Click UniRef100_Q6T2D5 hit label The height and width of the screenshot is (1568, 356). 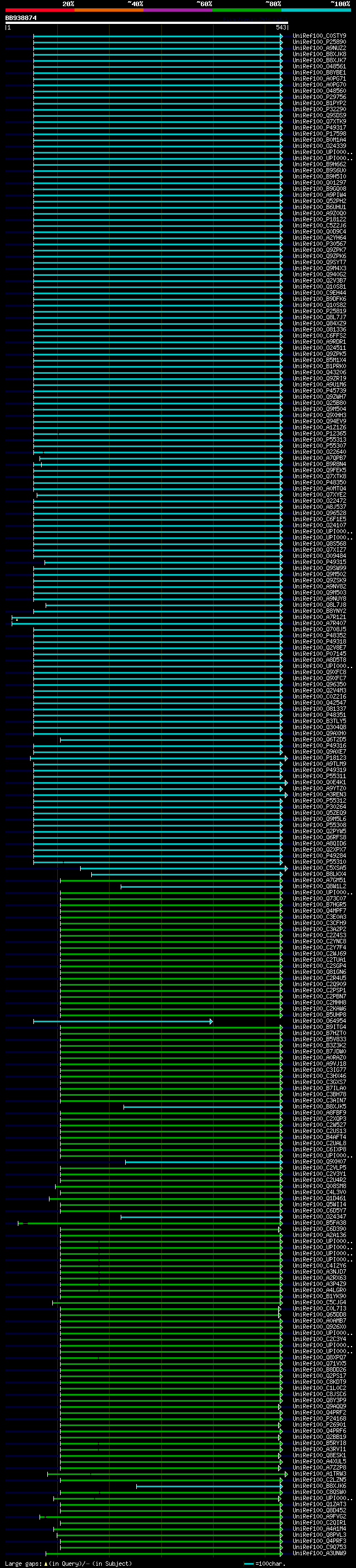pyautogui.click(x=319, y=740)
